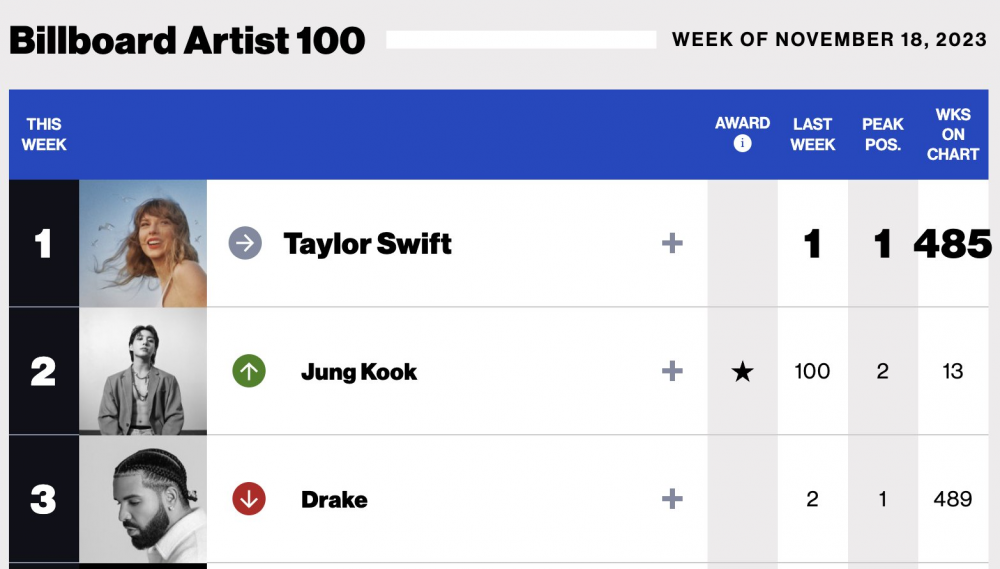
Task: Click Drake's red down arrow icon
Action: point(249,499)
